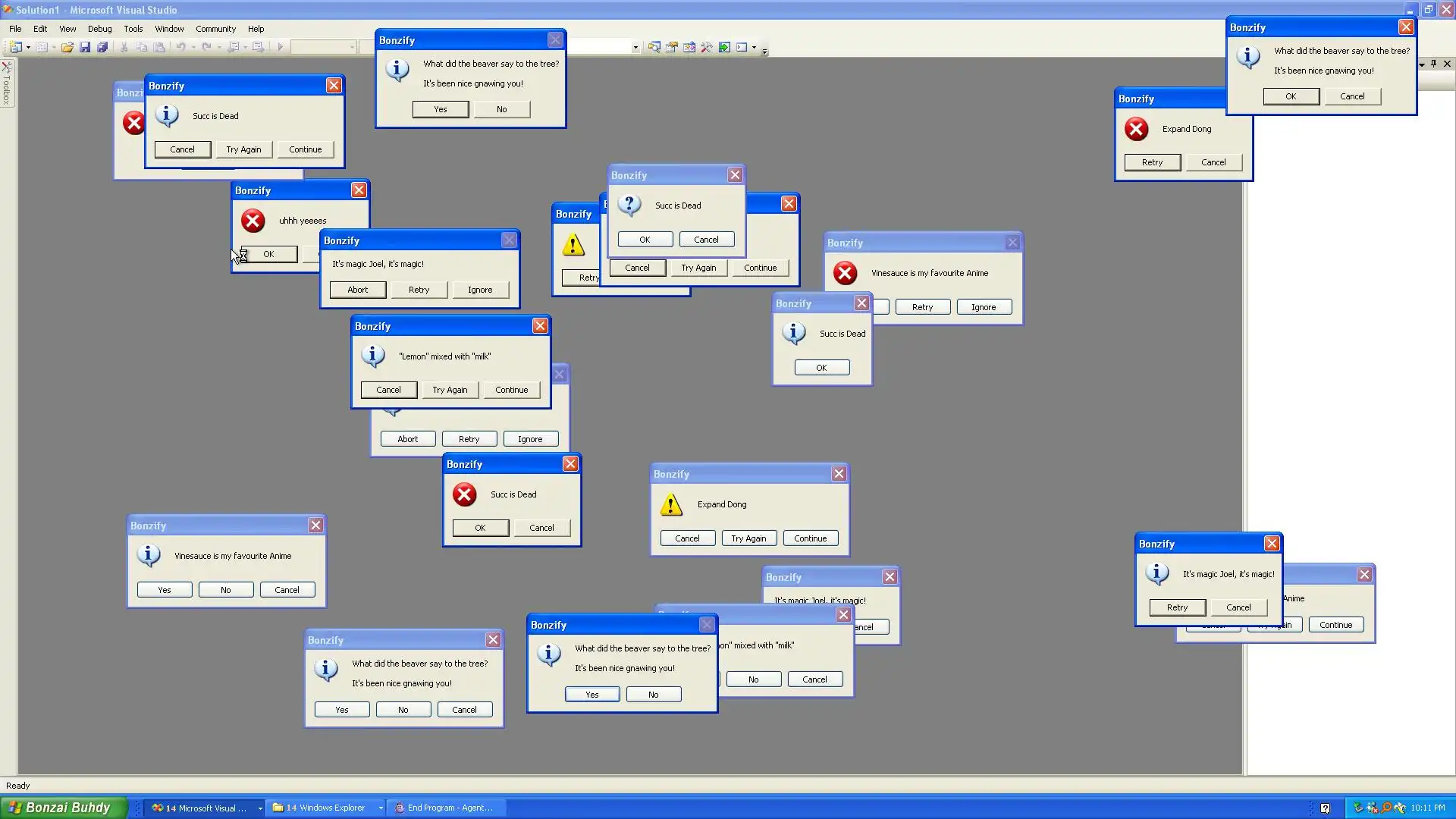Expand the Microsoft Visual taskbar group arrow
This screenshot has width=1456, height=819.
pos(260,808)
